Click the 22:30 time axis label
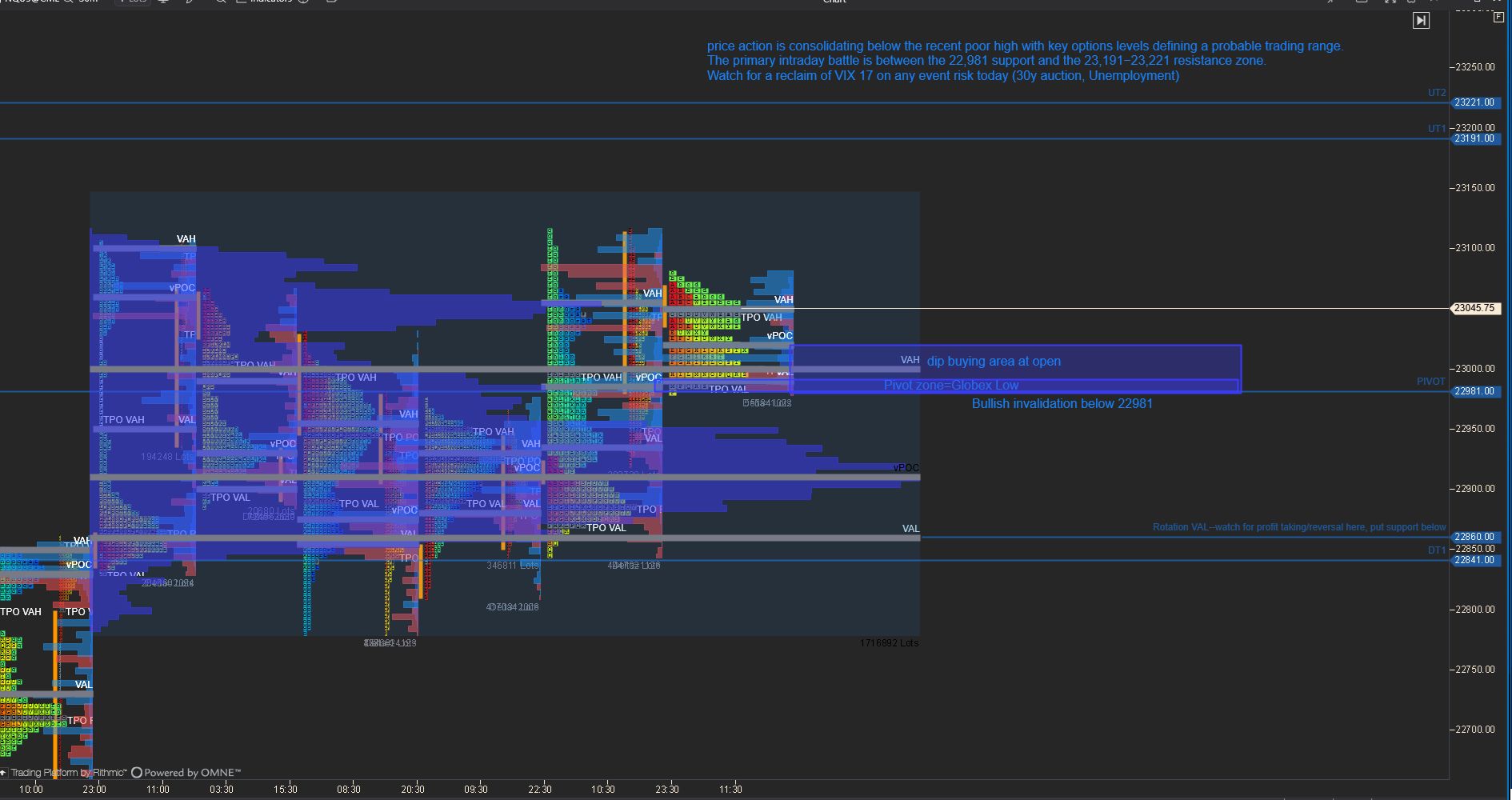 tap(540, 790)
